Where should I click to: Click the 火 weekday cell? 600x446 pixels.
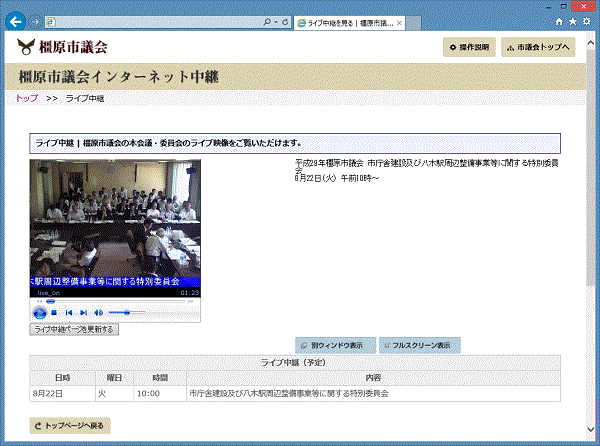coord(114,394)
